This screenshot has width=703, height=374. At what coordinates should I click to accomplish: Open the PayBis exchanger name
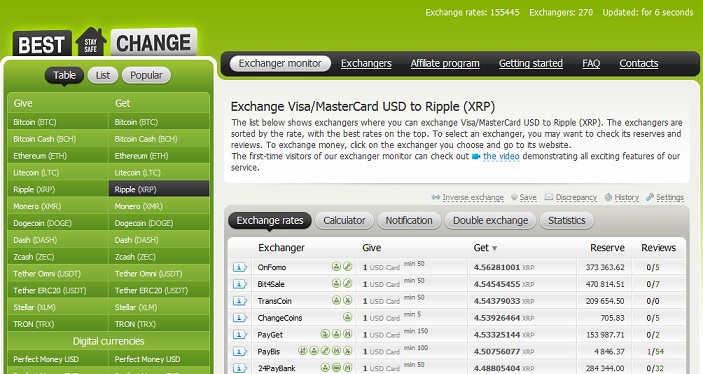tap(269, 352)
